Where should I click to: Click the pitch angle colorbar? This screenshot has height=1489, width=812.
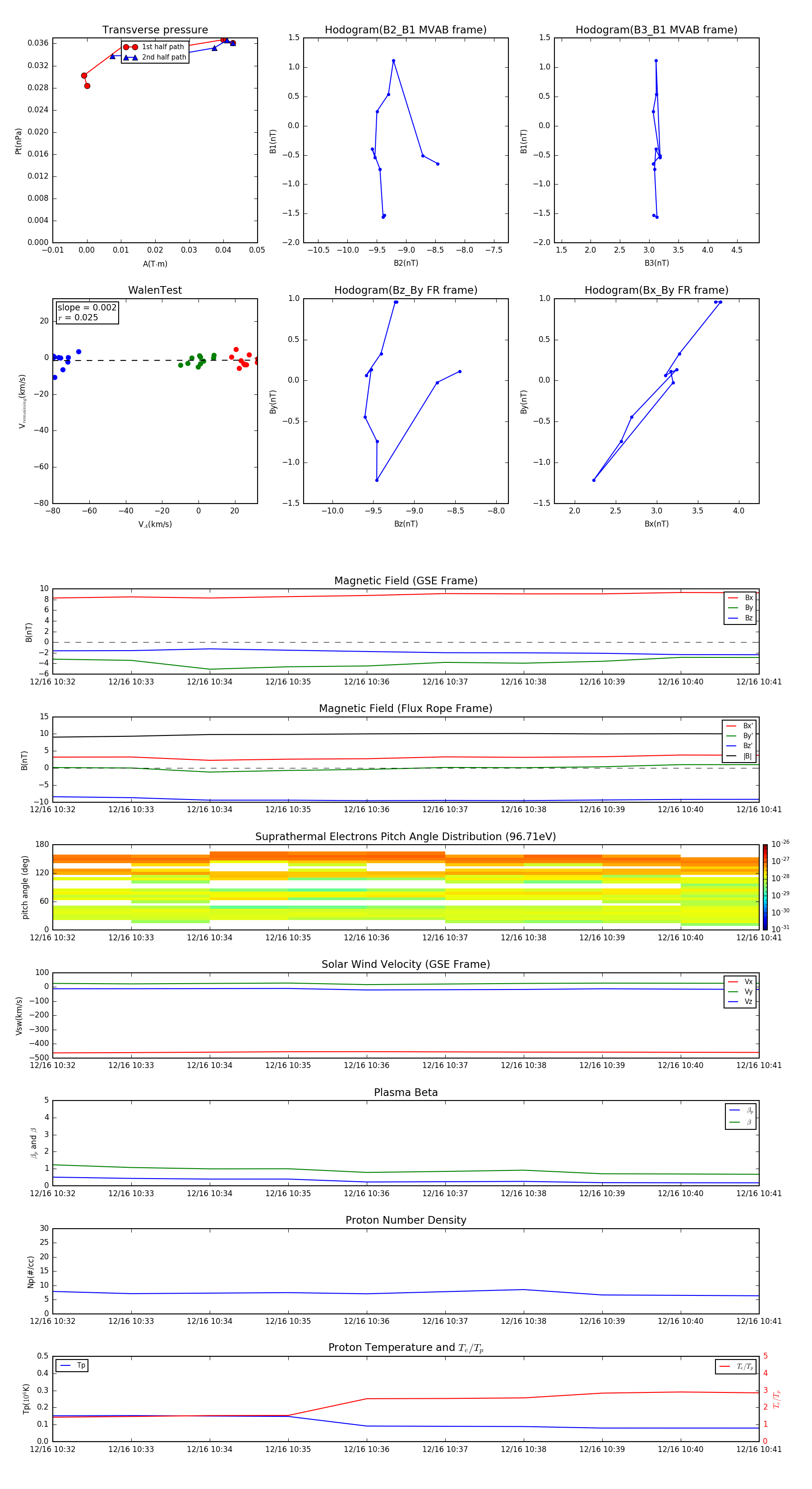(765, 887)
